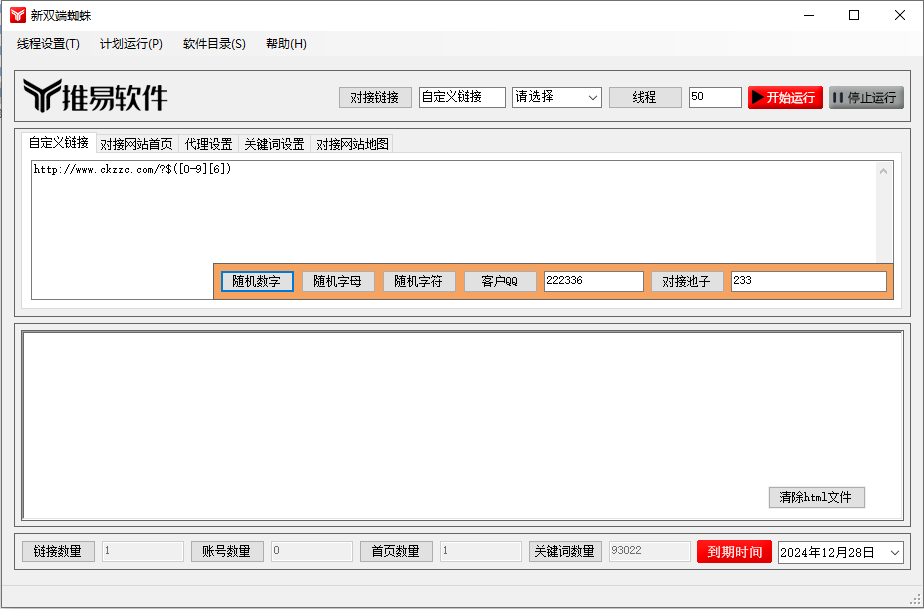Open the 计划运行(P) menu
Viewport: 924px width, 609px height.
(x=131, y=44)
